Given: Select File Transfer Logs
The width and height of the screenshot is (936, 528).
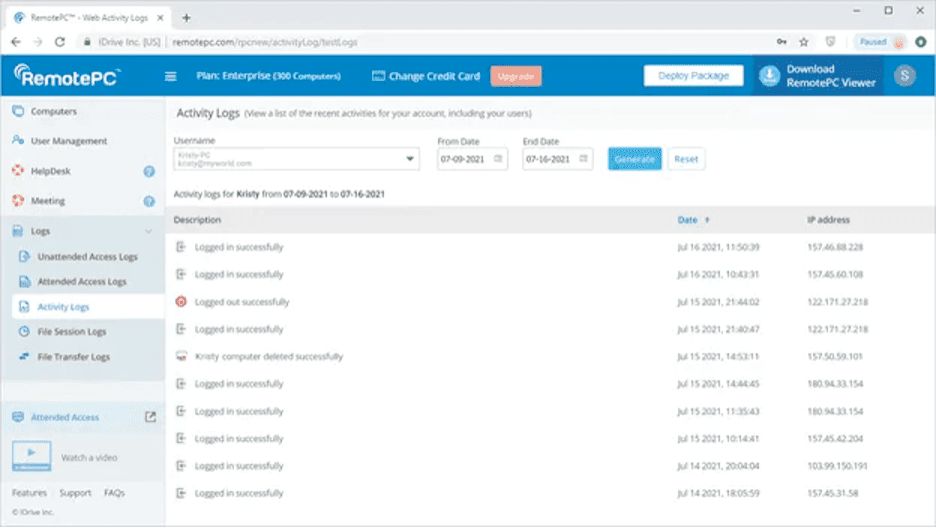Looking at the screenshot, I should 73,357.
